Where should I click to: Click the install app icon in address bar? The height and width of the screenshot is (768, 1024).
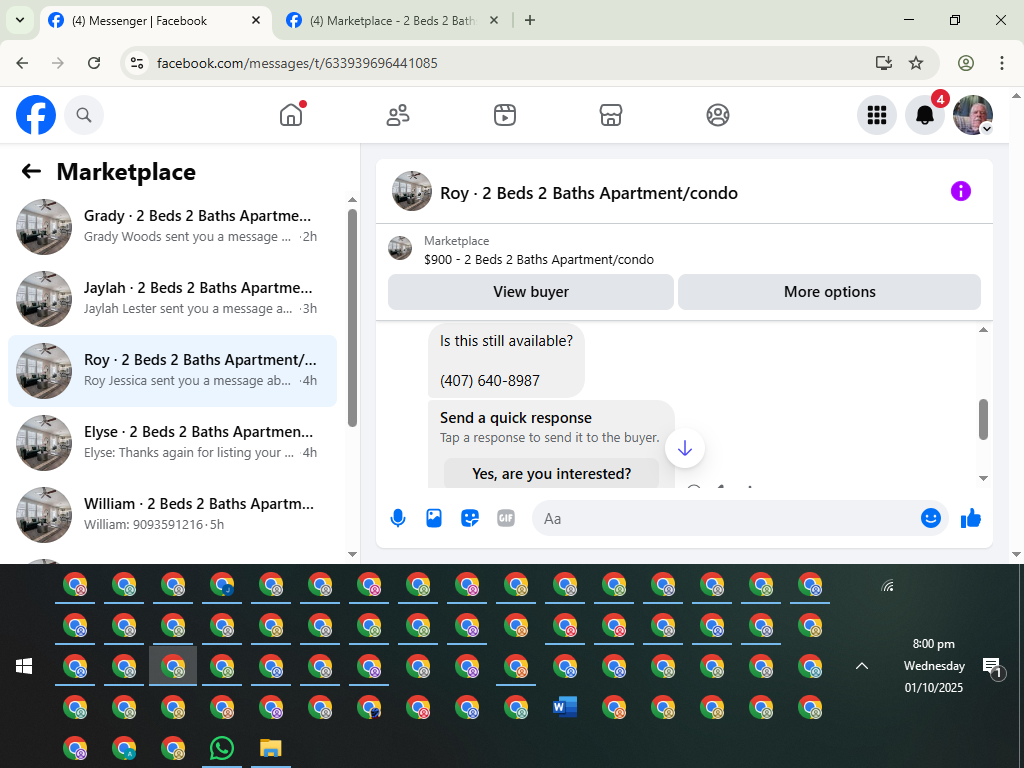pos(884,63)
